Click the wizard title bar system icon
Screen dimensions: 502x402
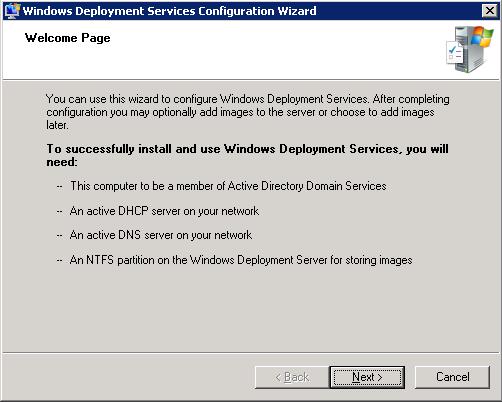12,11
